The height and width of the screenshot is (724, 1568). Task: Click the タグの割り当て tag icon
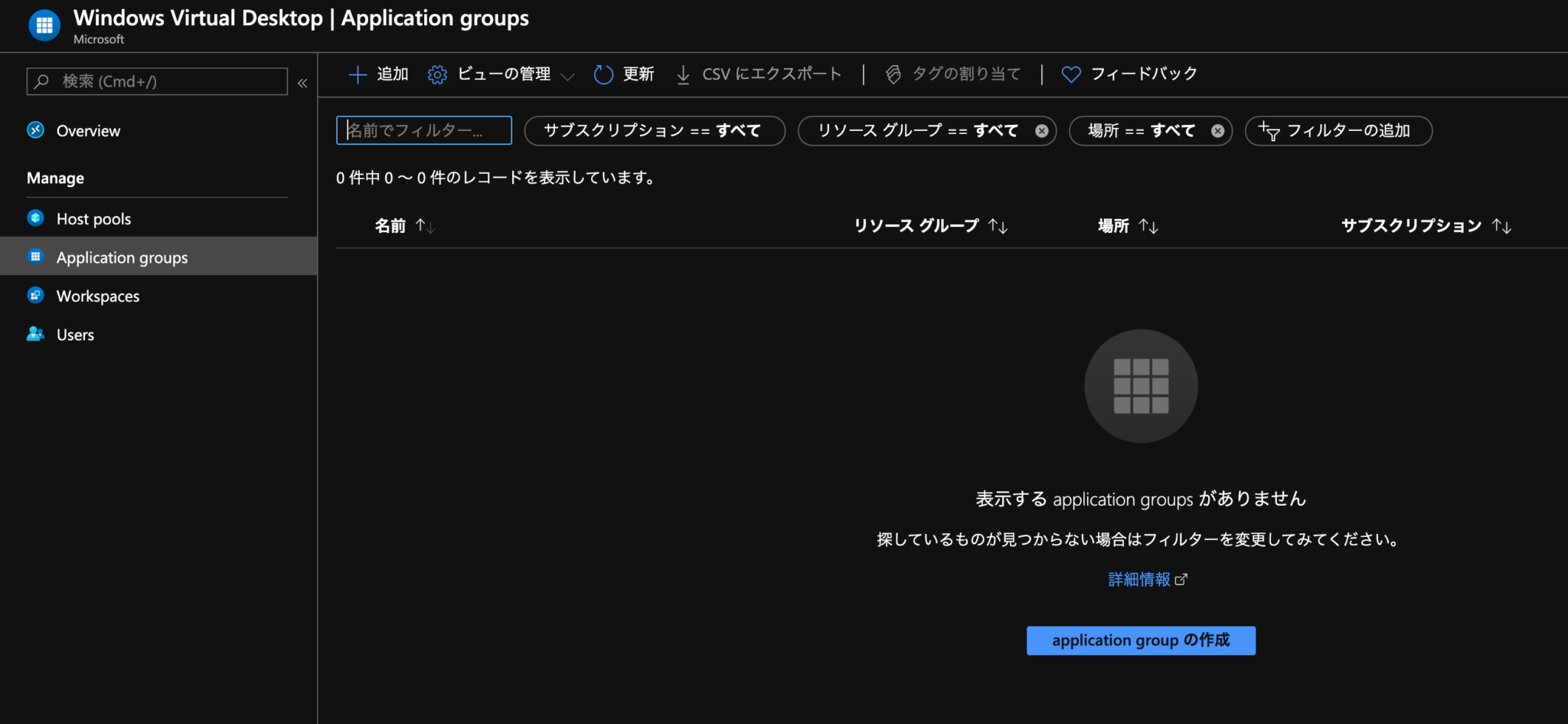pyautogui.click(x=893, y=74)
